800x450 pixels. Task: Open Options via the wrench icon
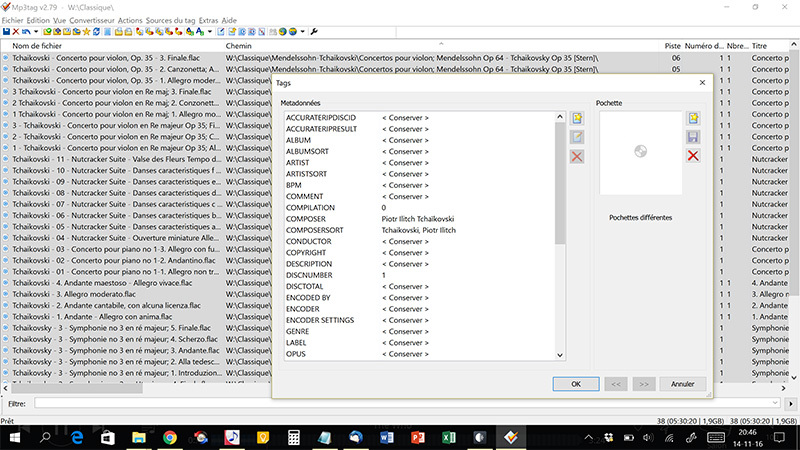click(314, 32)
